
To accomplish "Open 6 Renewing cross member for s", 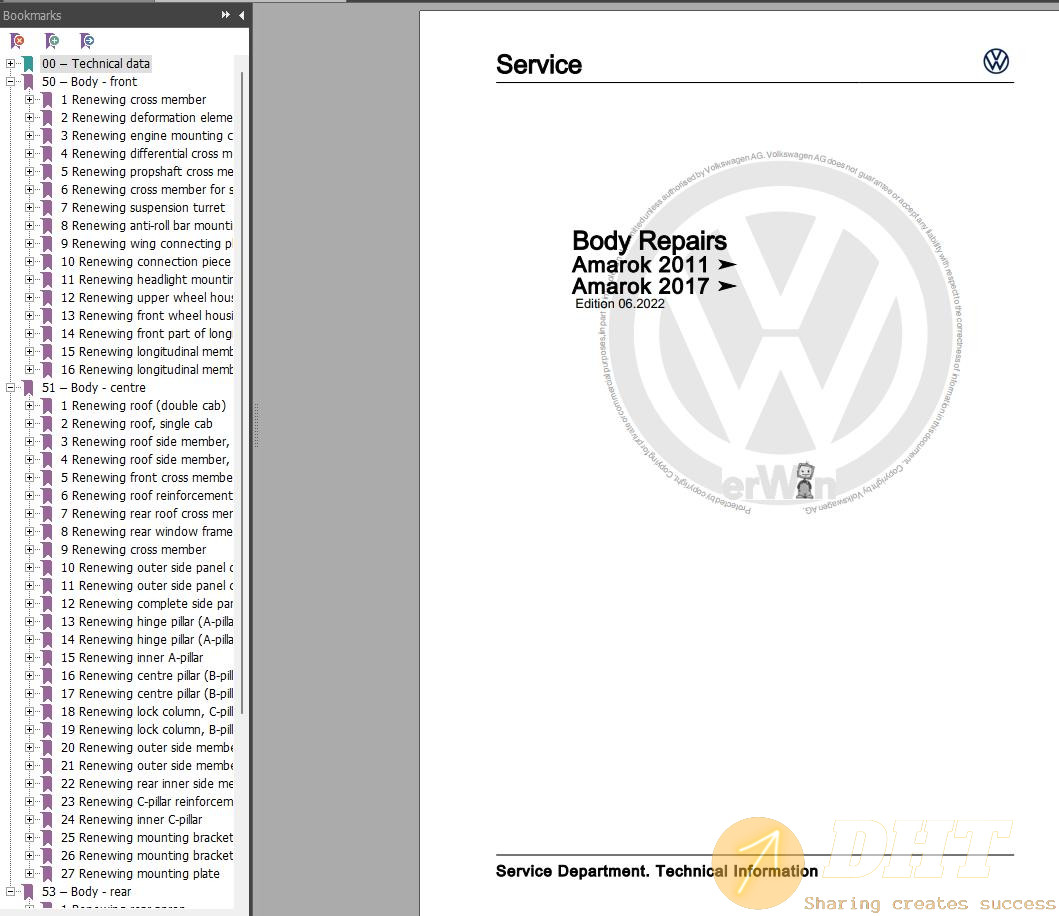I will tap(147, 190).
